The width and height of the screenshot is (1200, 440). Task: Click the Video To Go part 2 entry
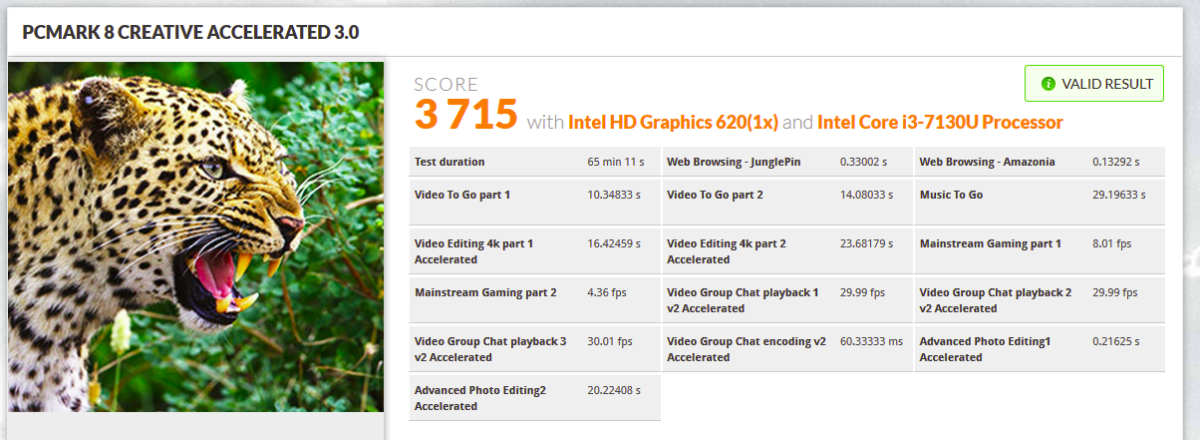(x=786, y=195)
